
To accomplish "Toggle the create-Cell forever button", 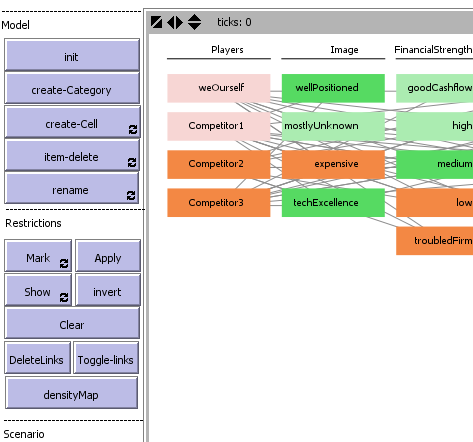I will pyautogui.click(x=72, y=122).
